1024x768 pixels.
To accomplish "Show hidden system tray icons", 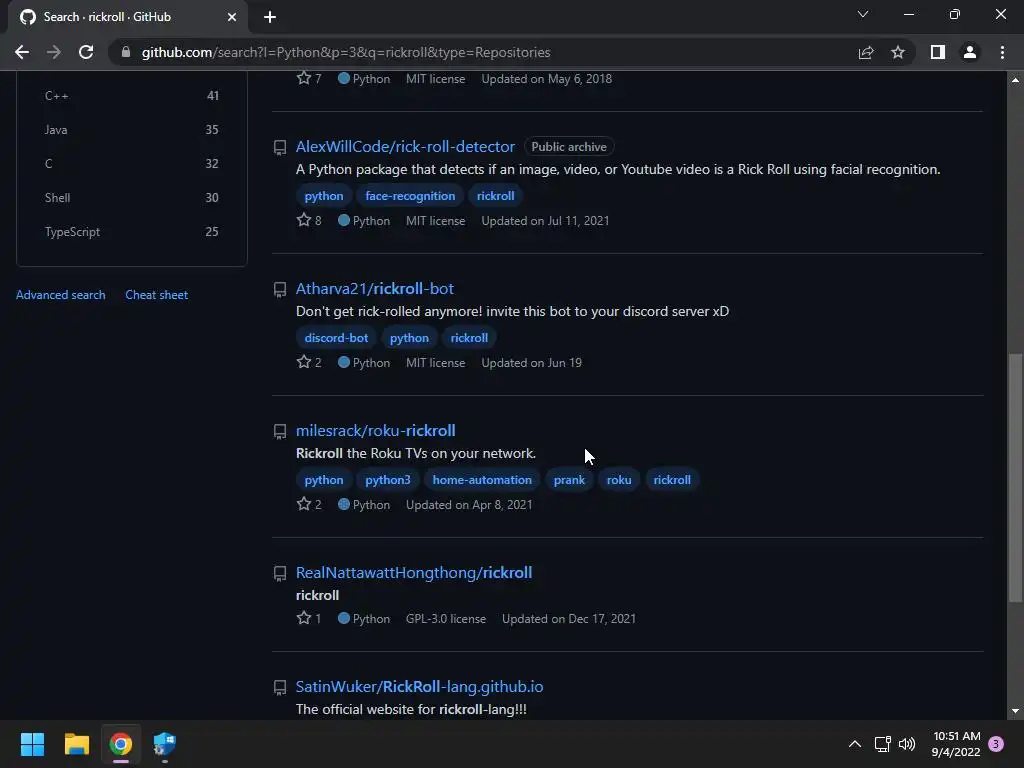I will pos(855,744).
